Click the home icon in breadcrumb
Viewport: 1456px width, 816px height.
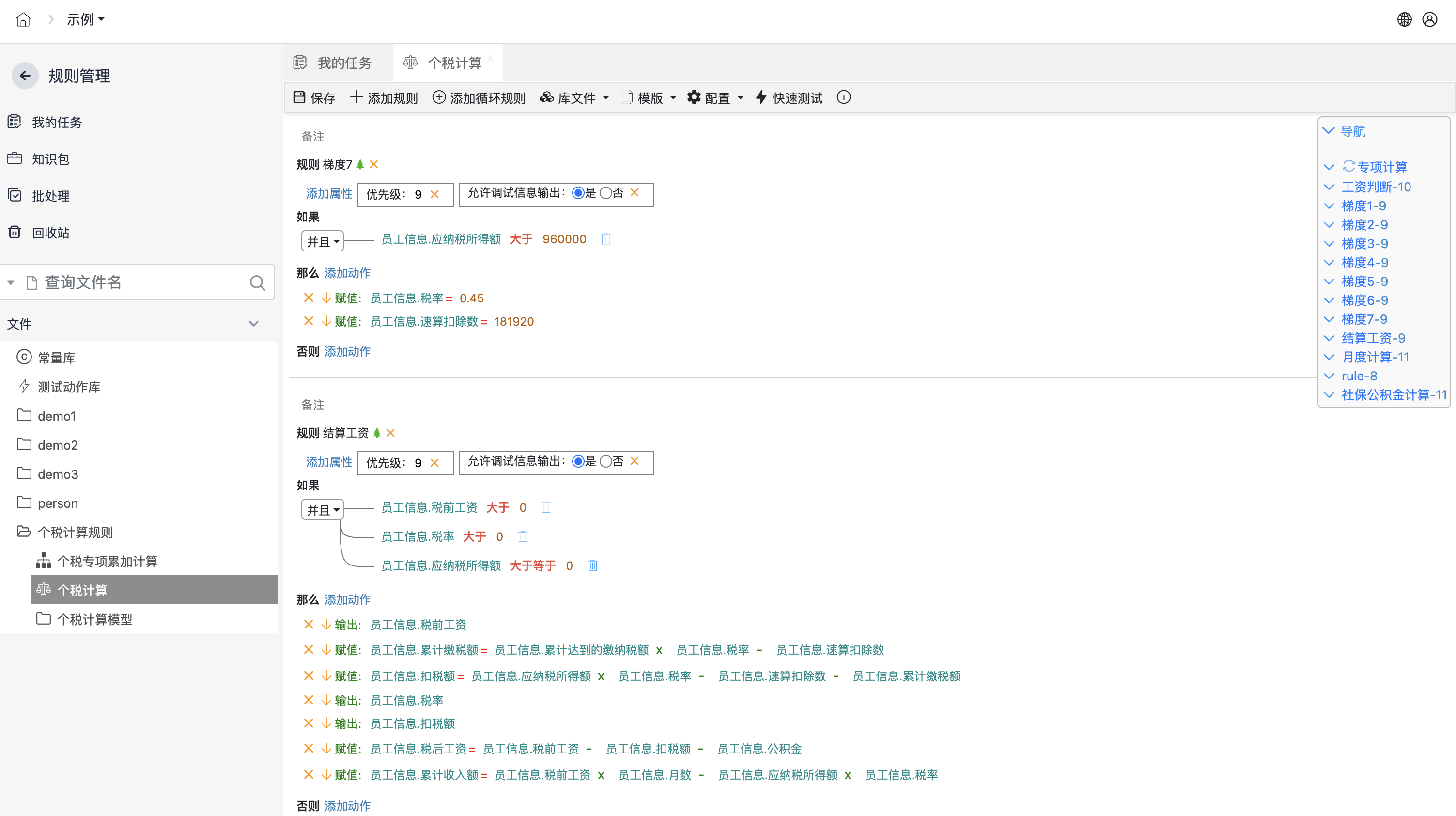coord(23,20)
